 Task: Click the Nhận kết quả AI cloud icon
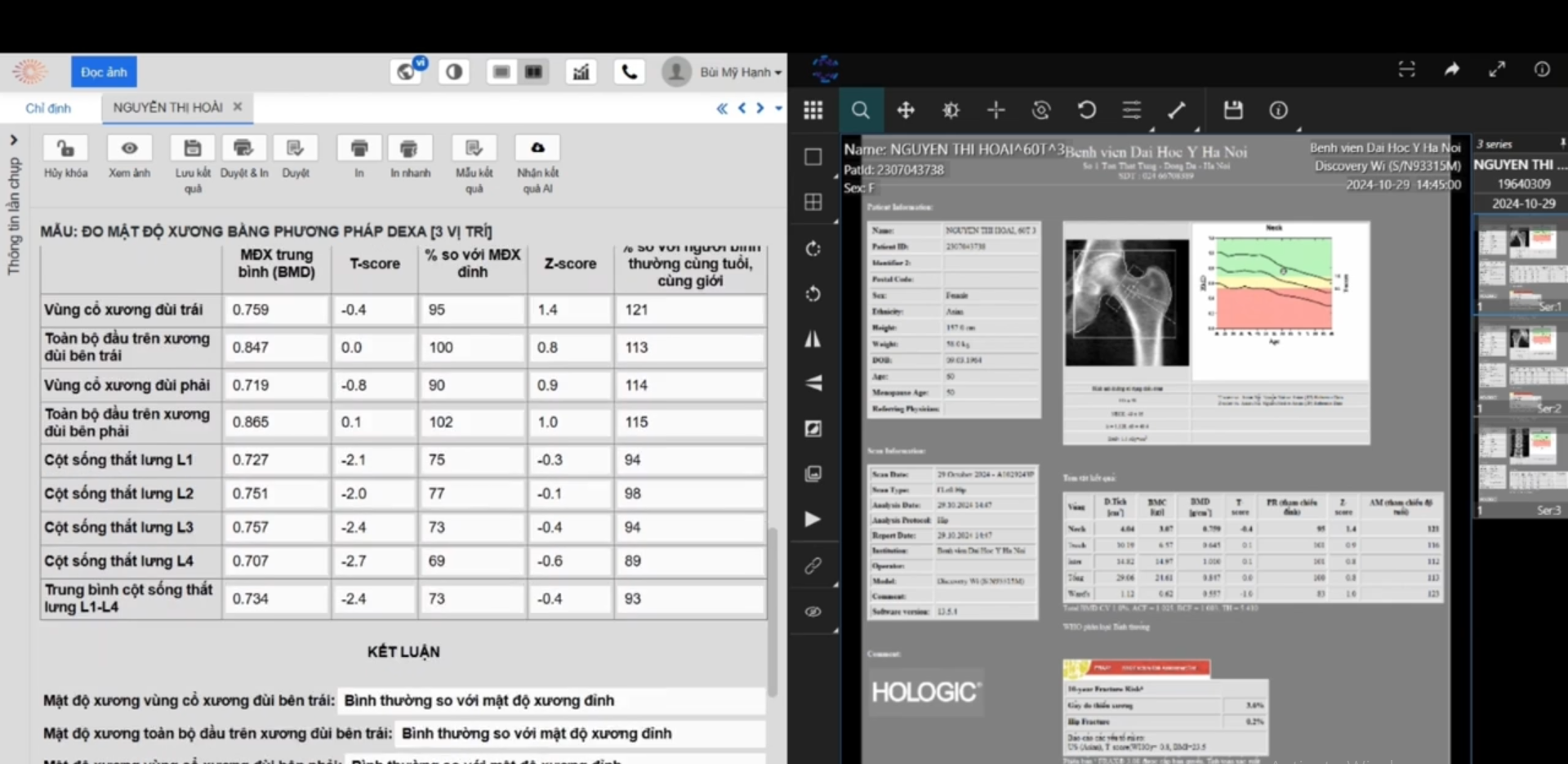(537, 149)
